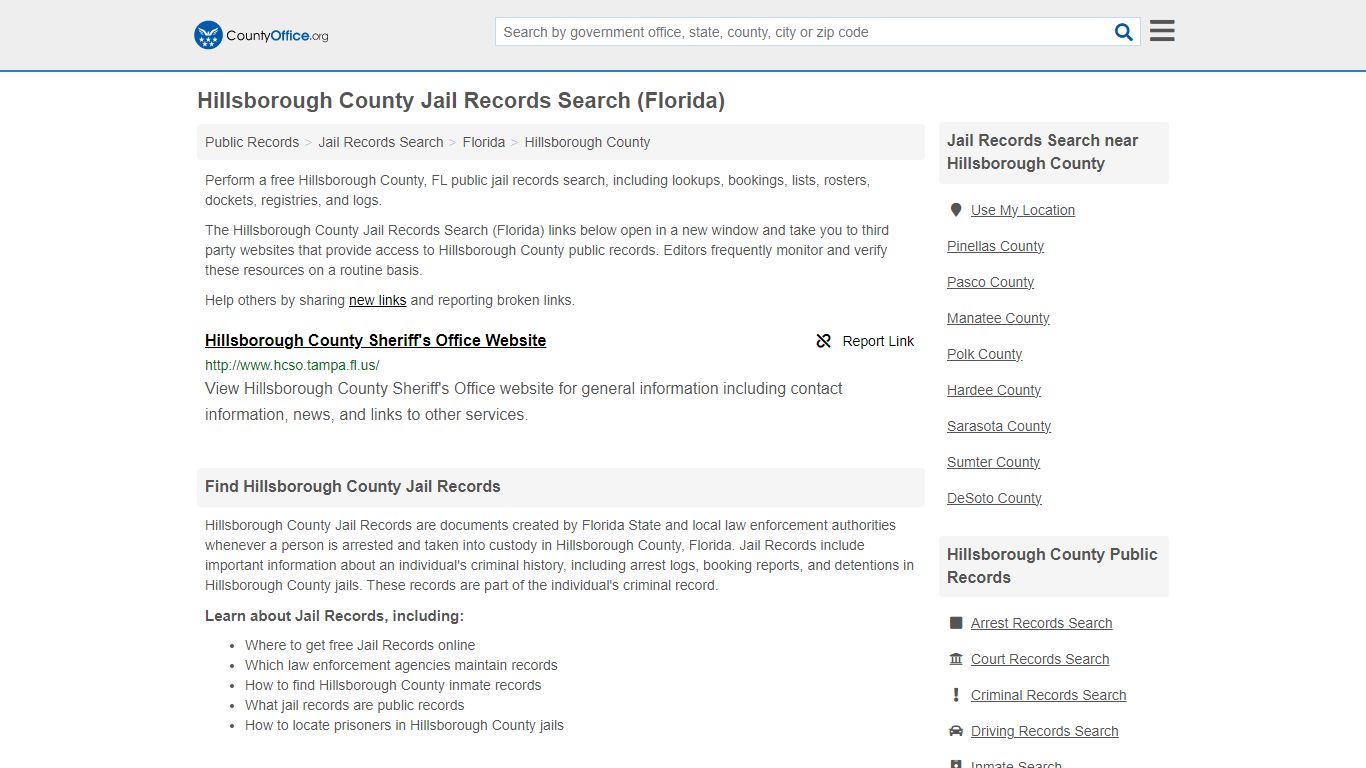Image resolution: width=1366 pixels, height=768 pixels.
Task: Select the Polk County link
Action: click(984, 354)
